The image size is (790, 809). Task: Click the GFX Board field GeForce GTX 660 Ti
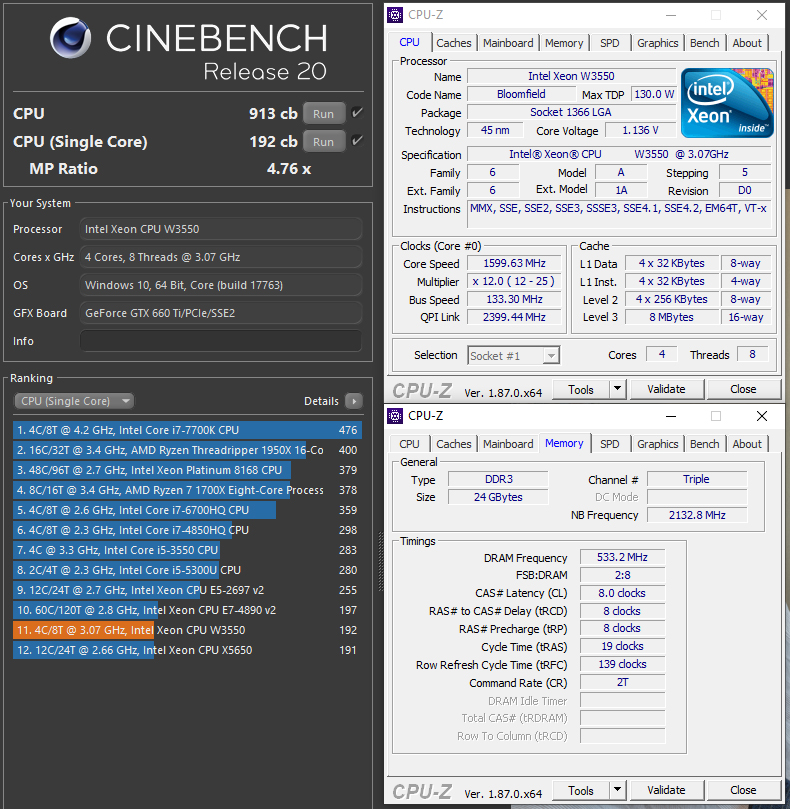pos(221,313)
